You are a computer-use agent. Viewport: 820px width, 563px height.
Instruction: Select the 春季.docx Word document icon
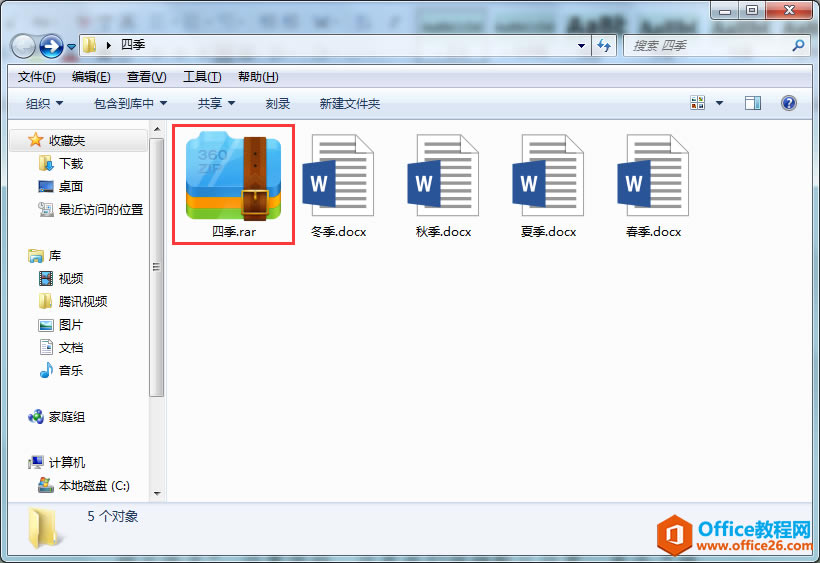pos(653,175)
